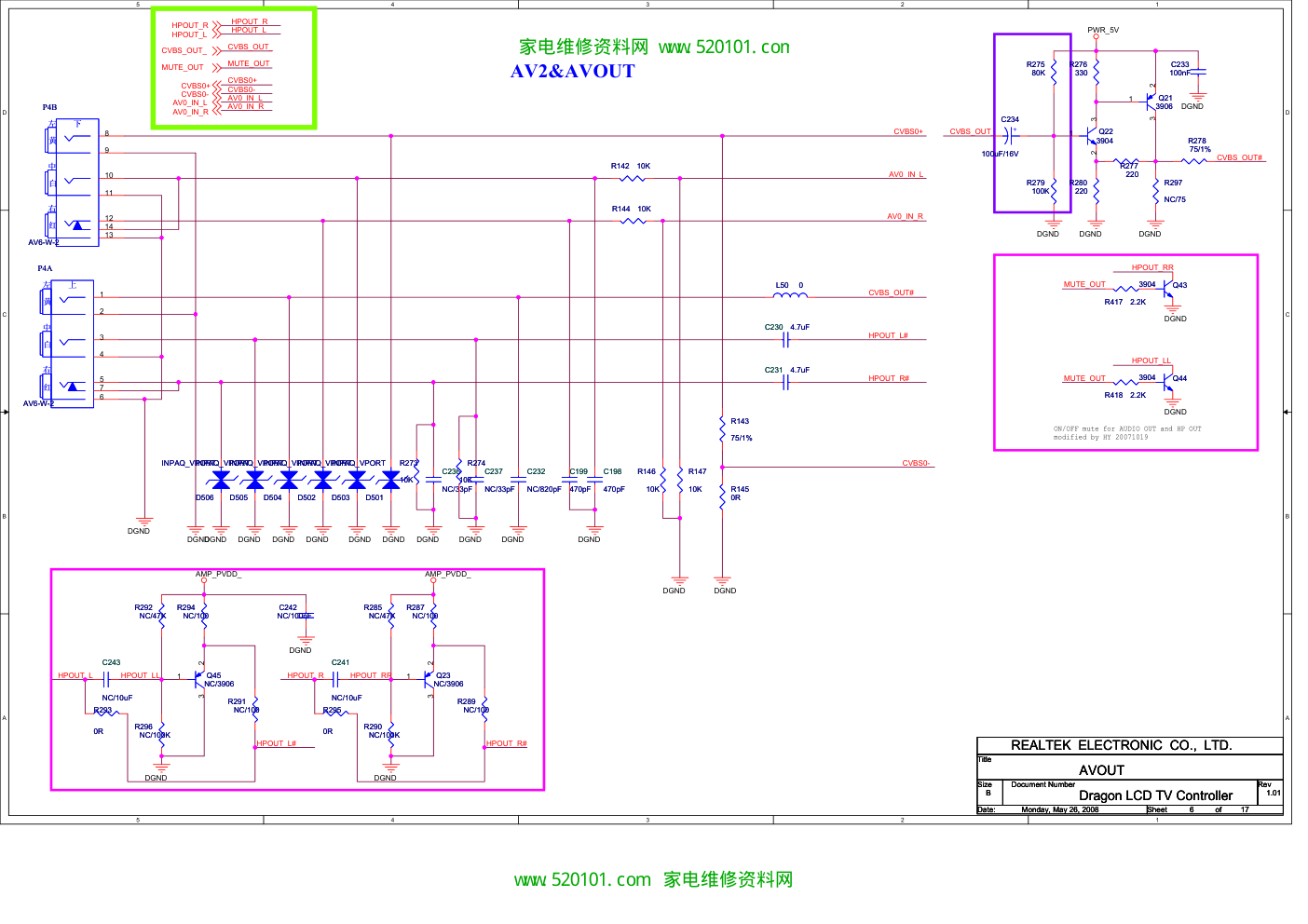Click REALTEK ELECTRONIC CO., LTD. company name
Screen dimensions: 1308x924
click(1122, 745)
